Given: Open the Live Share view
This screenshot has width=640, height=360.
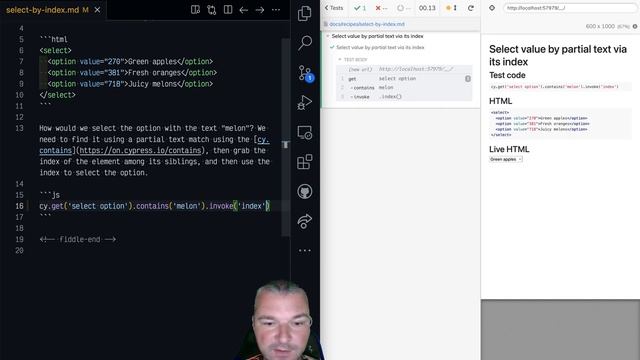Looking at the screenshot, I should tap(304, 221).
